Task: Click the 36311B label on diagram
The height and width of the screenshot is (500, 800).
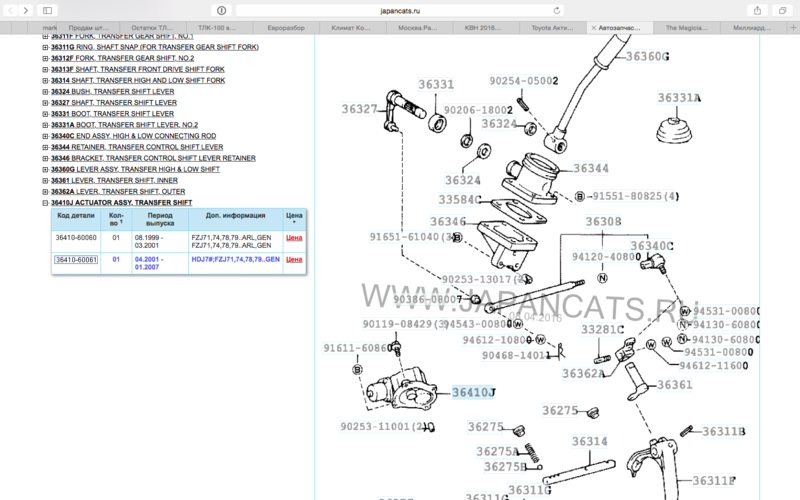Action: (723, 432)
